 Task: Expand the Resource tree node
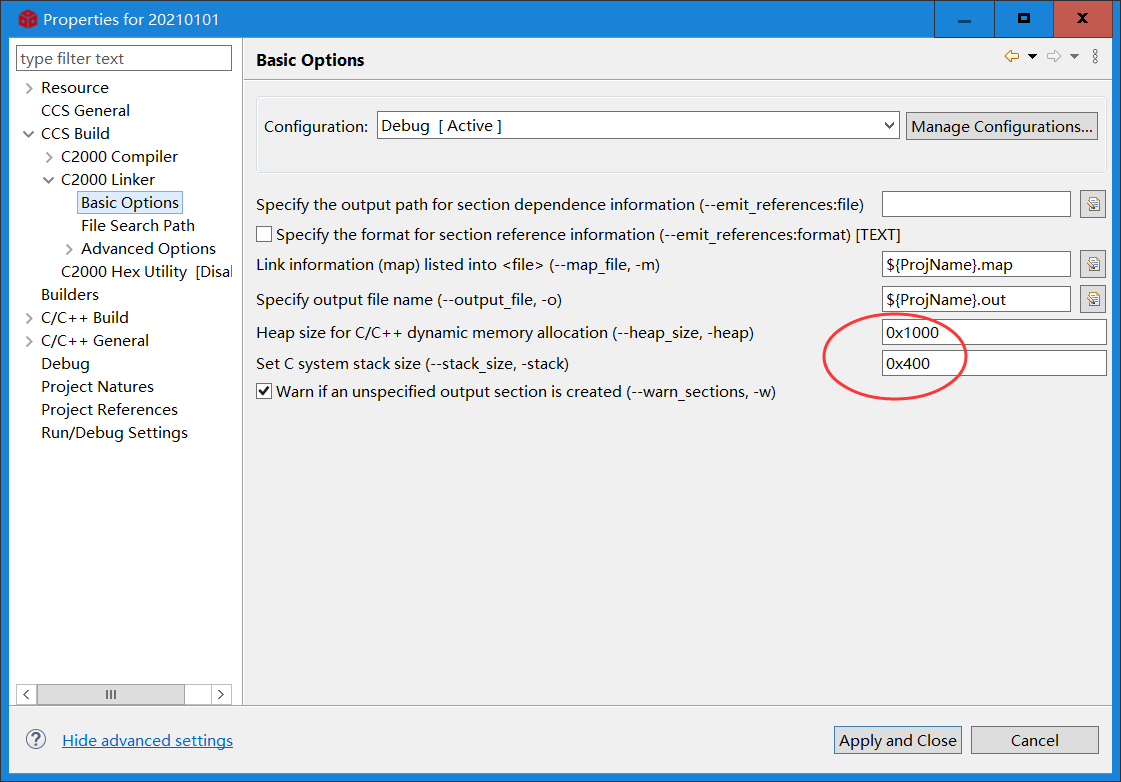click(x=29, y=88)
